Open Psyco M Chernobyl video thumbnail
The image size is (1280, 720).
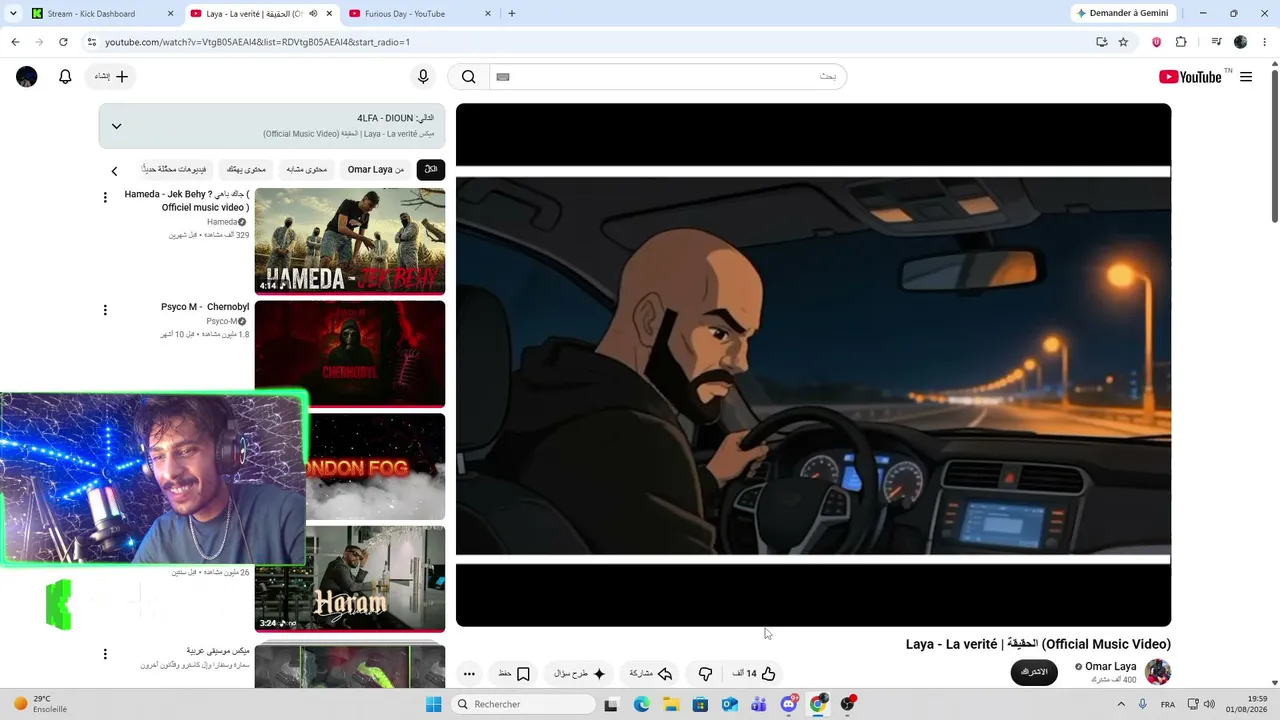pos(350,354)
